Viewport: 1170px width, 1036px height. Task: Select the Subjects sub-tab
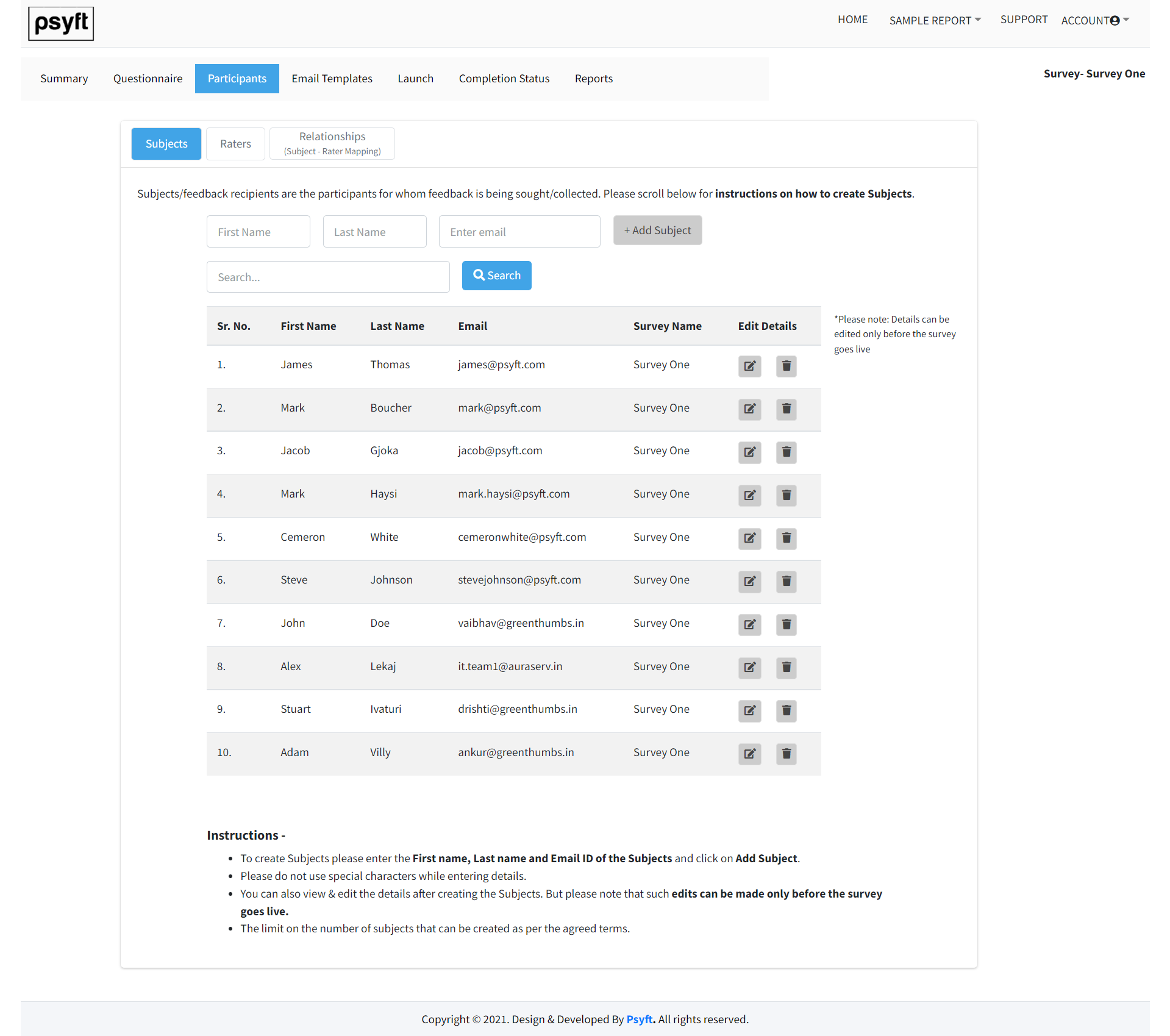(166, 144)
